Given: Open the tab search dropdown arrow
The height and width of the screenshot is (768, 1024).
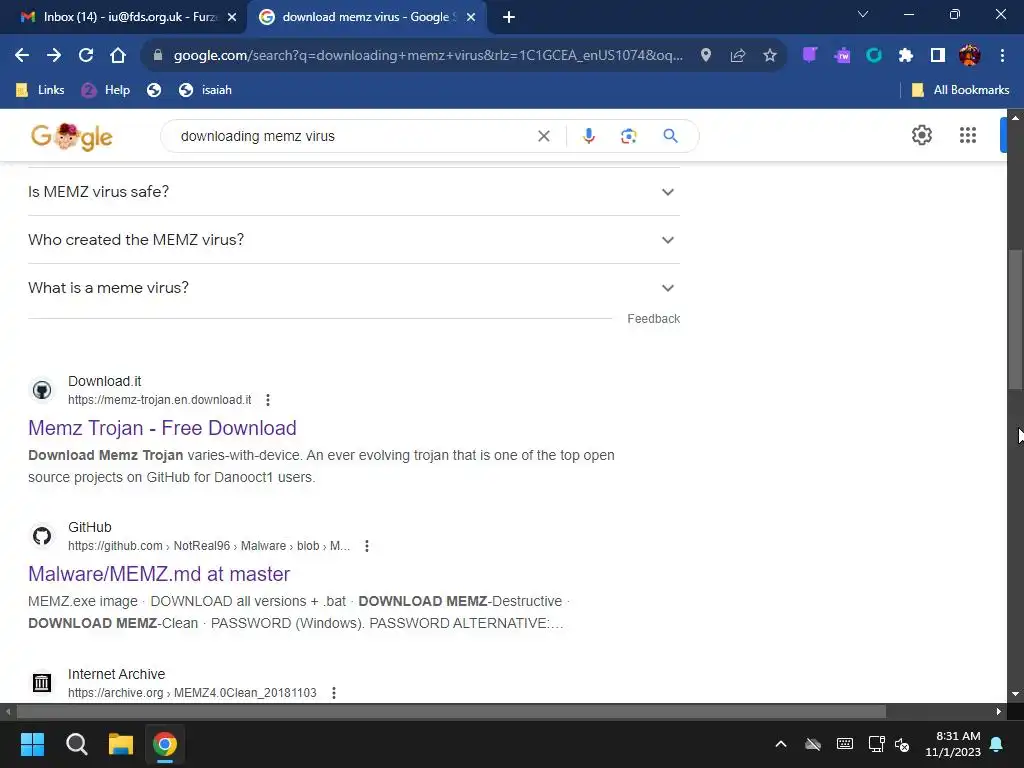Looking at the screenshot, I should [863, 14].
